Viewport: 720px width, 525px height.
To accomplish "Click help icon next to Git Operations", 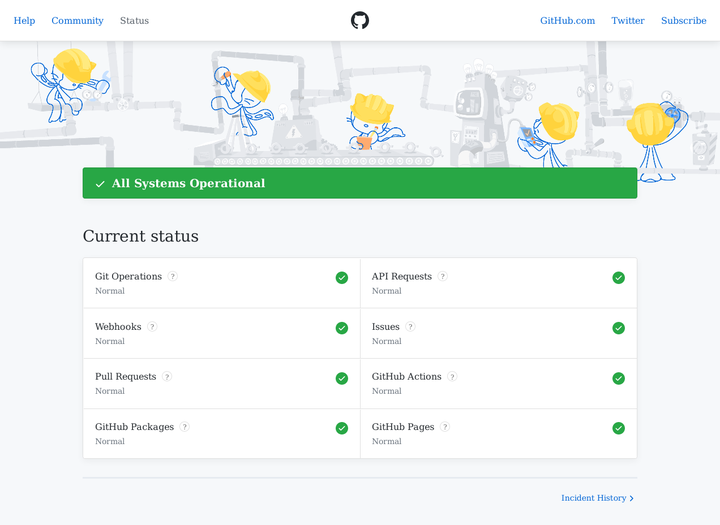I will pos(173,277).
